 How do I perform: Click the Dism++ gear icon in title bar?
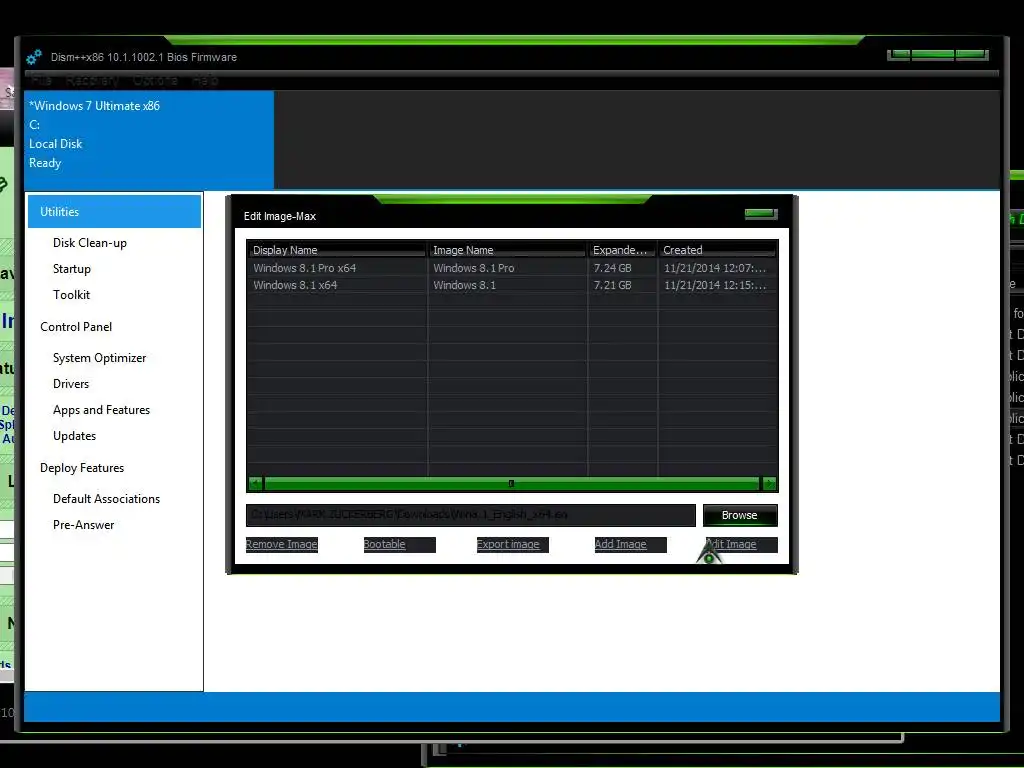point(34,57)
